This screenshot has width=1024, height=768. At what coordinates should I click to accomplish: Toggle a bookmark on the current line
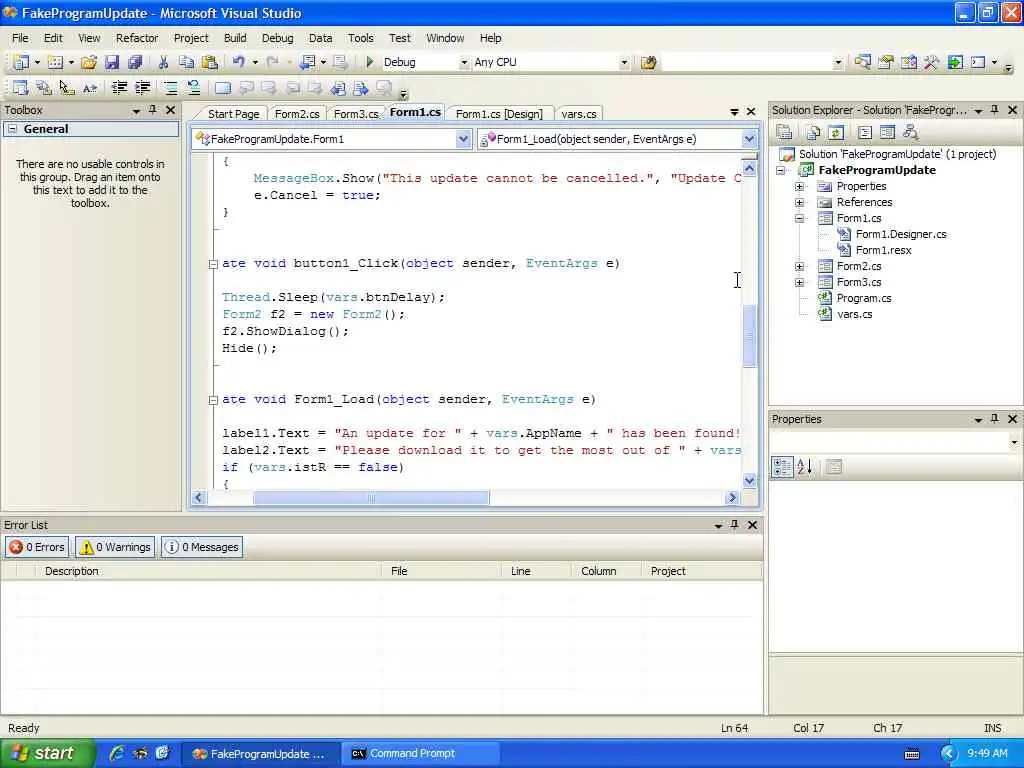coord(223,88)
